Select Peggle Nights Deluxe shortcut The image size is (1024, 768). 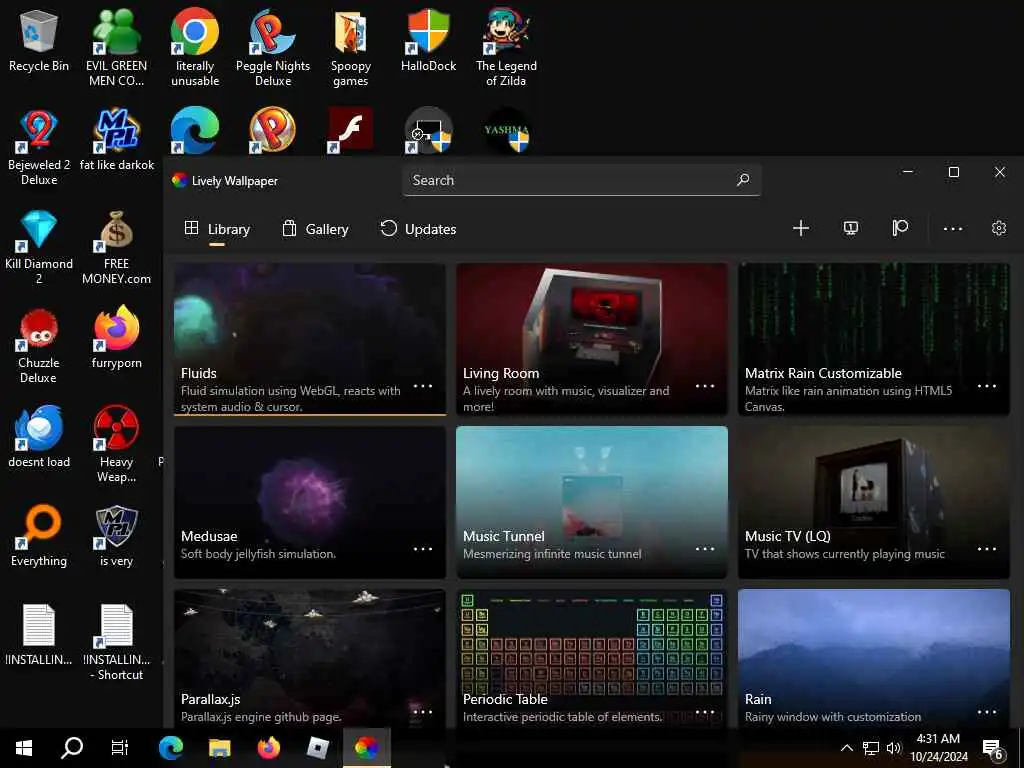(273, 49)
